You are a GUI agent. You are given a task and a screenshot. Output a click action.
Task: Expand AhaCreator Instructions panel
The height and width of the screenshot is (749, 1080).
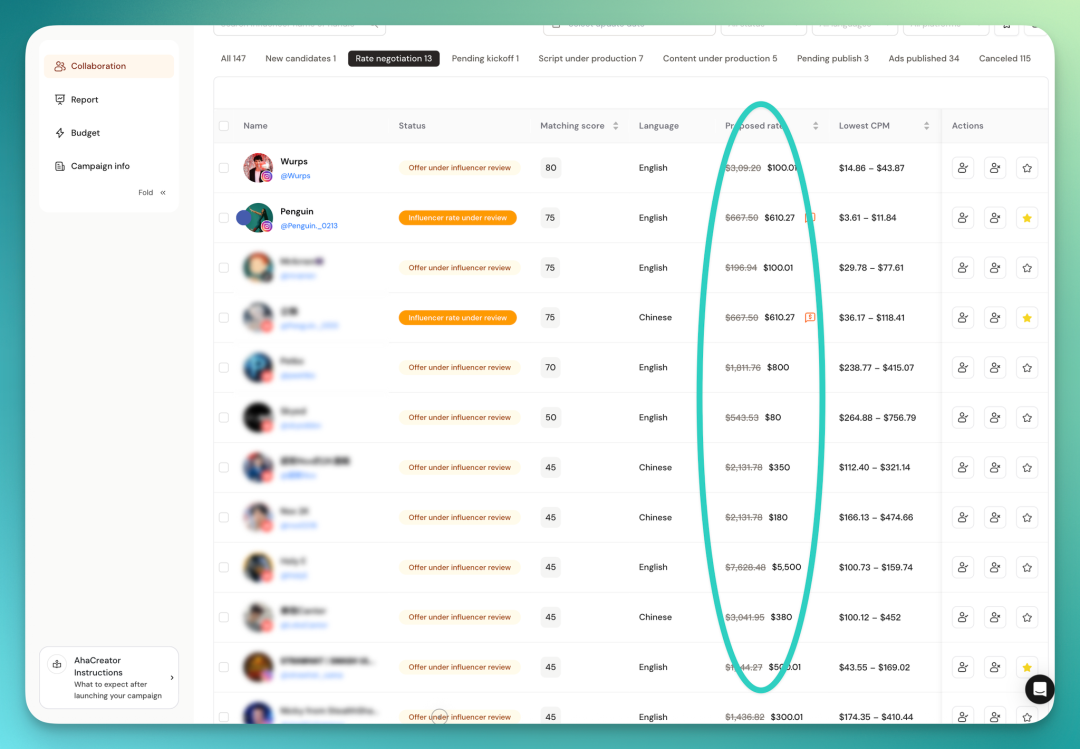tap(109, 677)
